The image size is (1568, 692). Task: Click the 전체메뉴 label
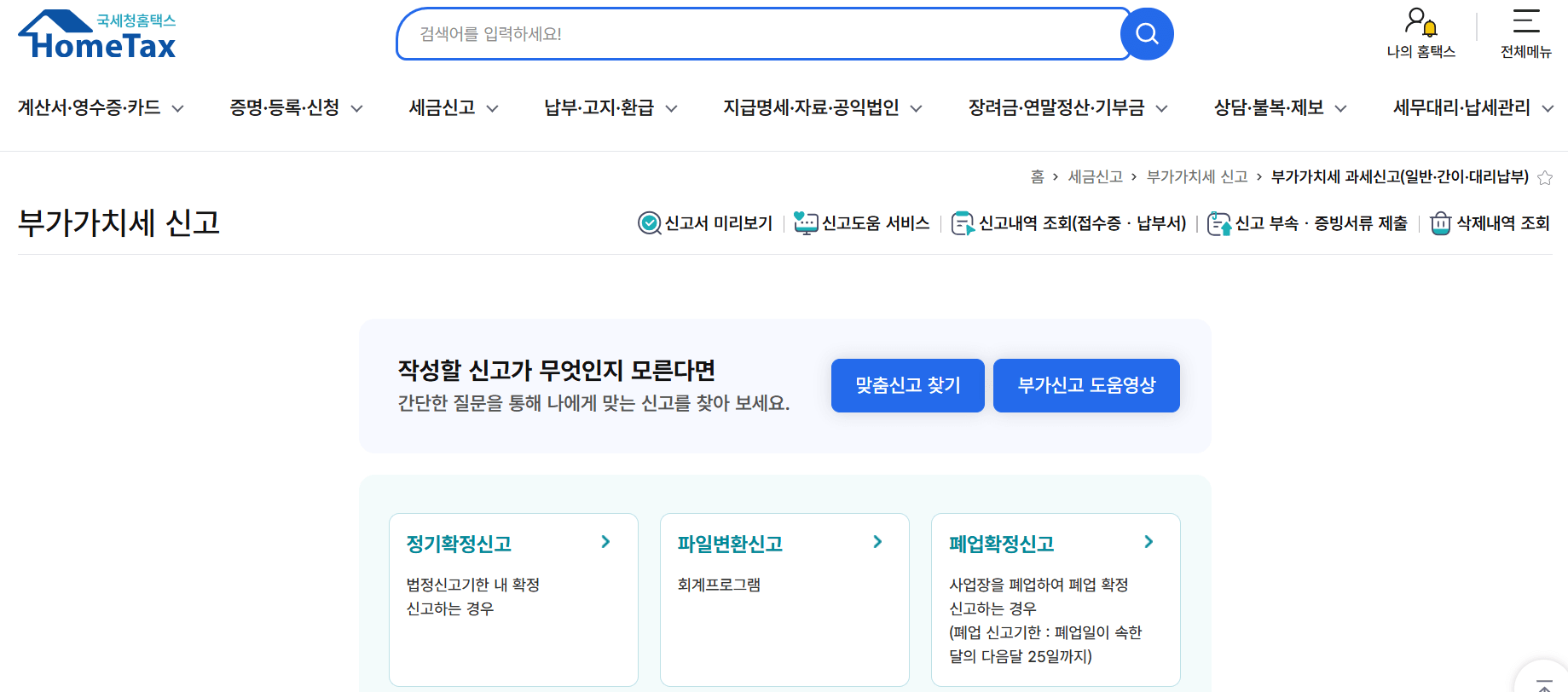tap(1526, 52)
